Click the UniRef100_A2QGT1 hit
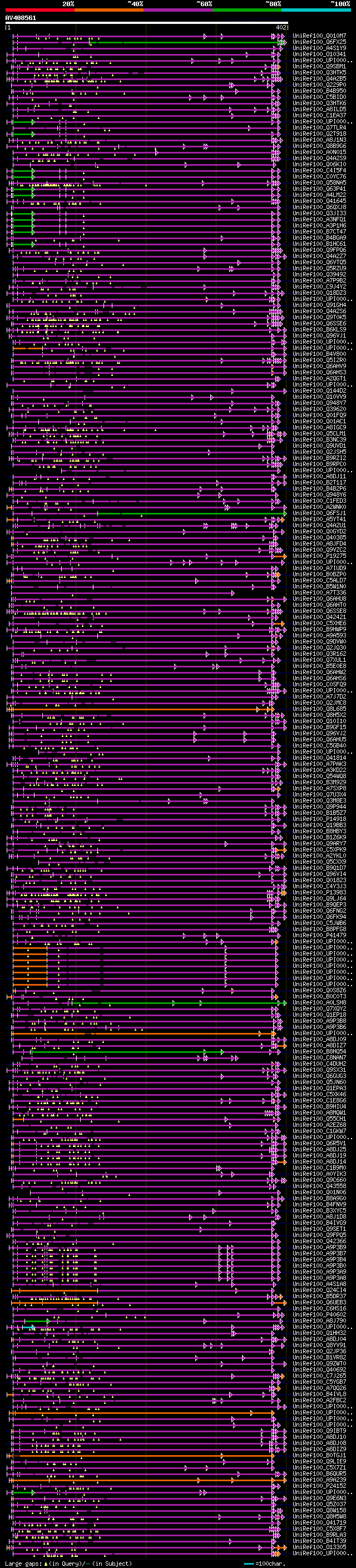This screenshot has width=356, height=1568. (319, 378)
